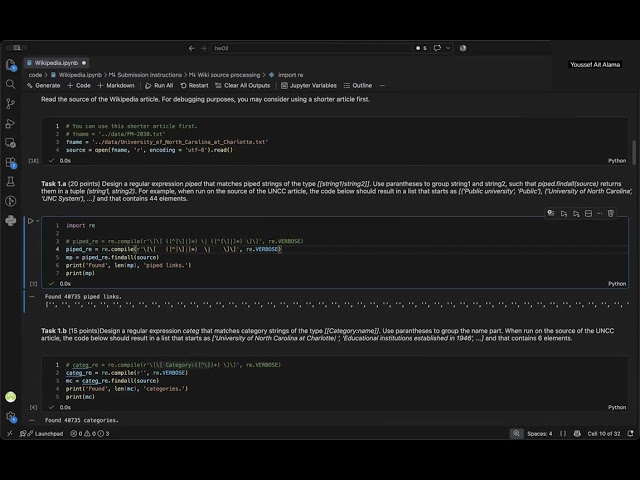
Task: Click the 'Found 40735 piped links.' output text
Action: click(83, 297)
